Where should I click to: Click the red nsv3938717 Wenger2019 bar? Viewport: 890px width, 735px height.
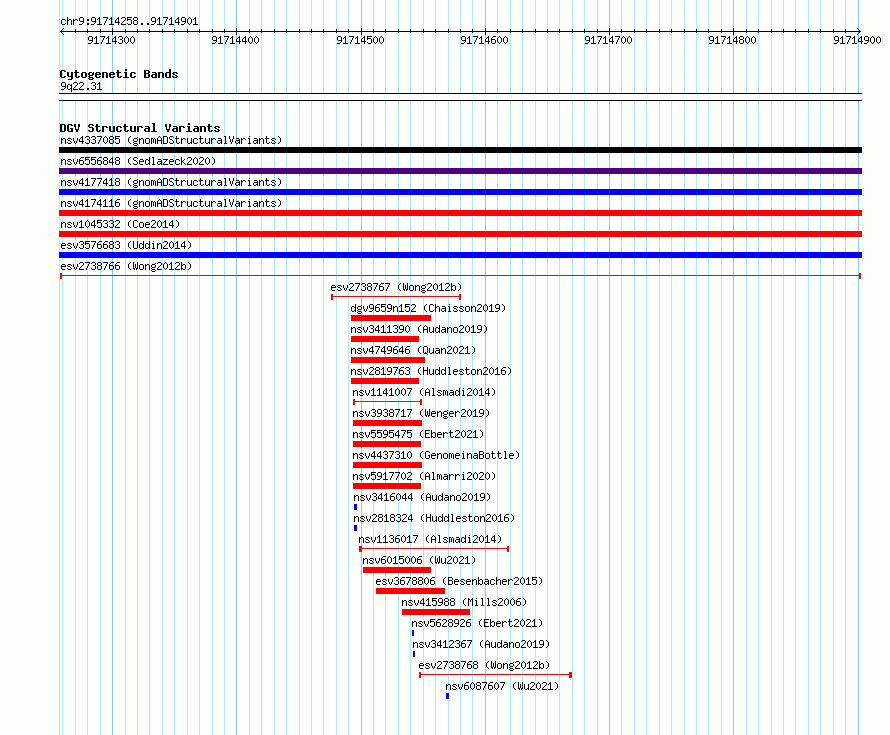click(x=387, y=423)
